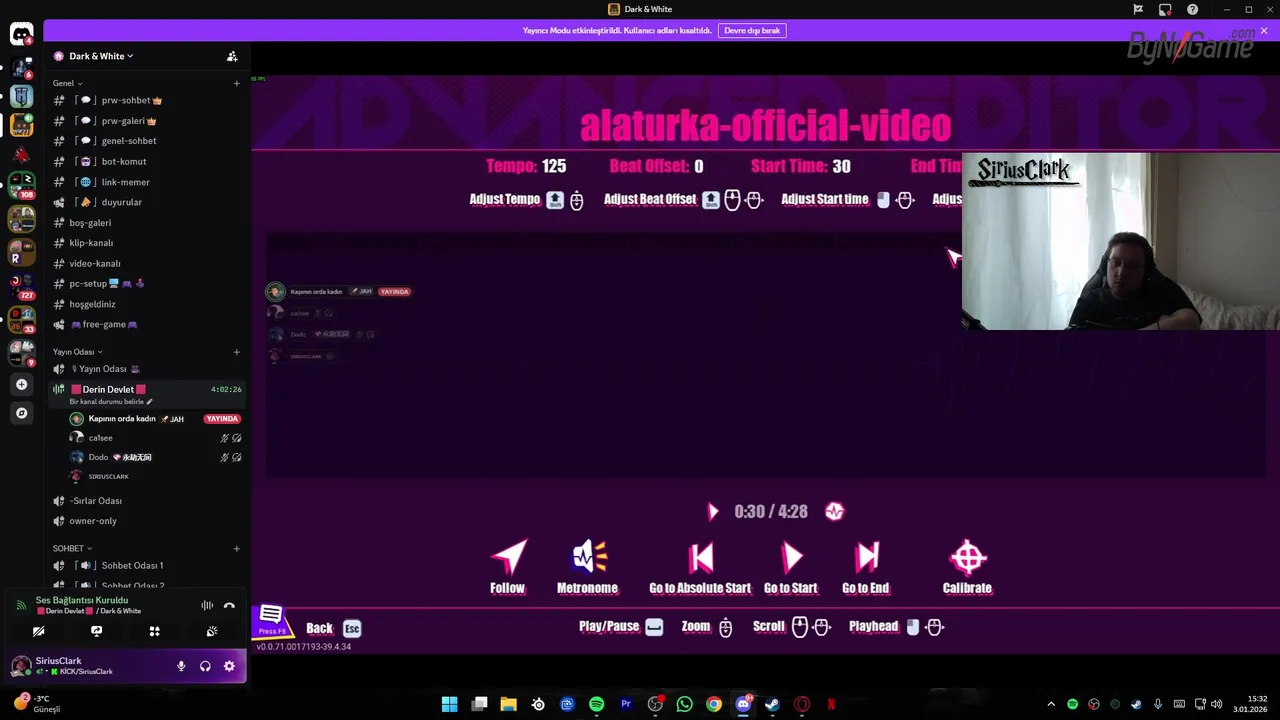Viewport: 1280px width, 720px height.
Task: Click the screen share icon in voice panel
Action: (x=96, y=631)
